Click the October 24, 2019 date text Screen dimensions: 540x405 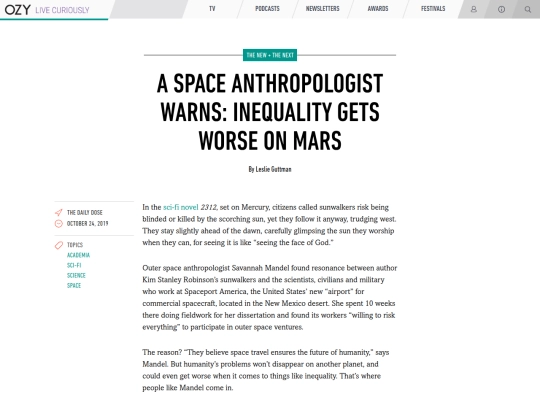[87, 224]
